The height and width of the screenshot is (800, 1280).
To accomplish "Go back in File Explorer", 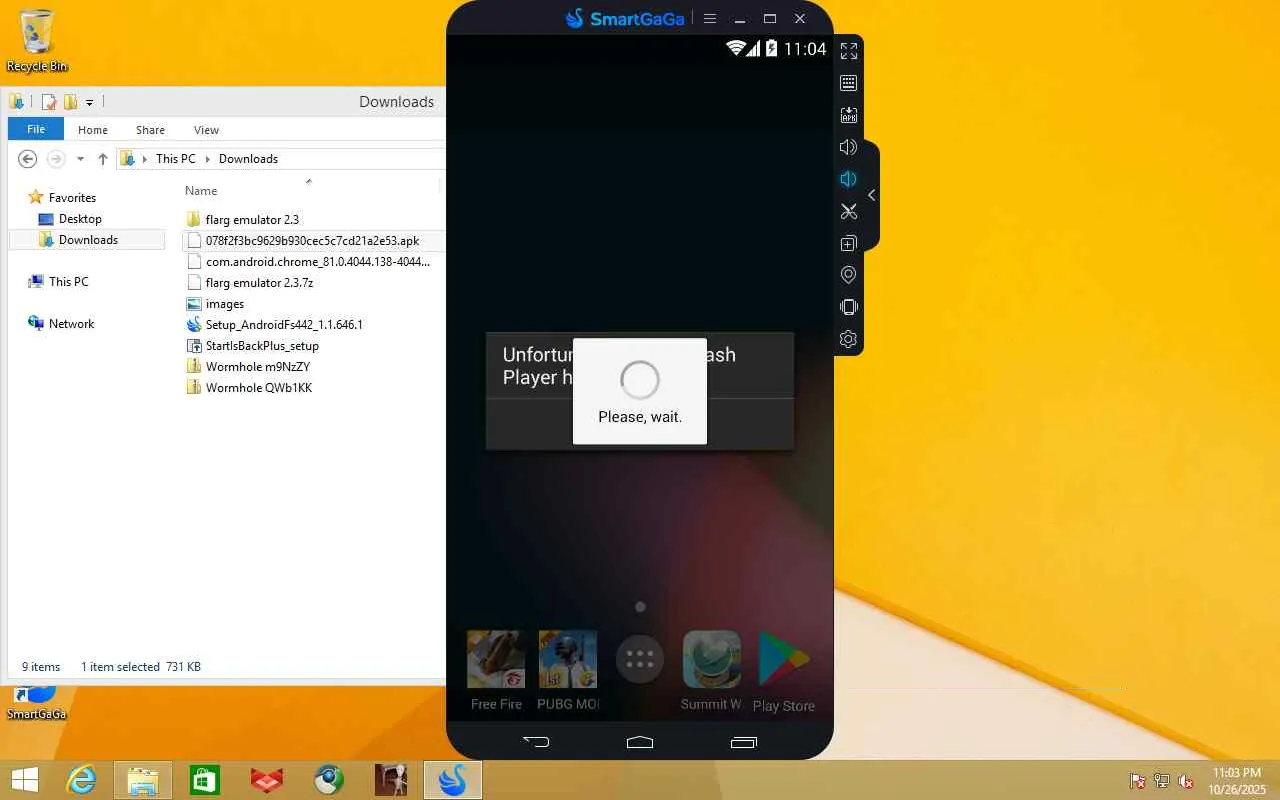I will point(28,159).
